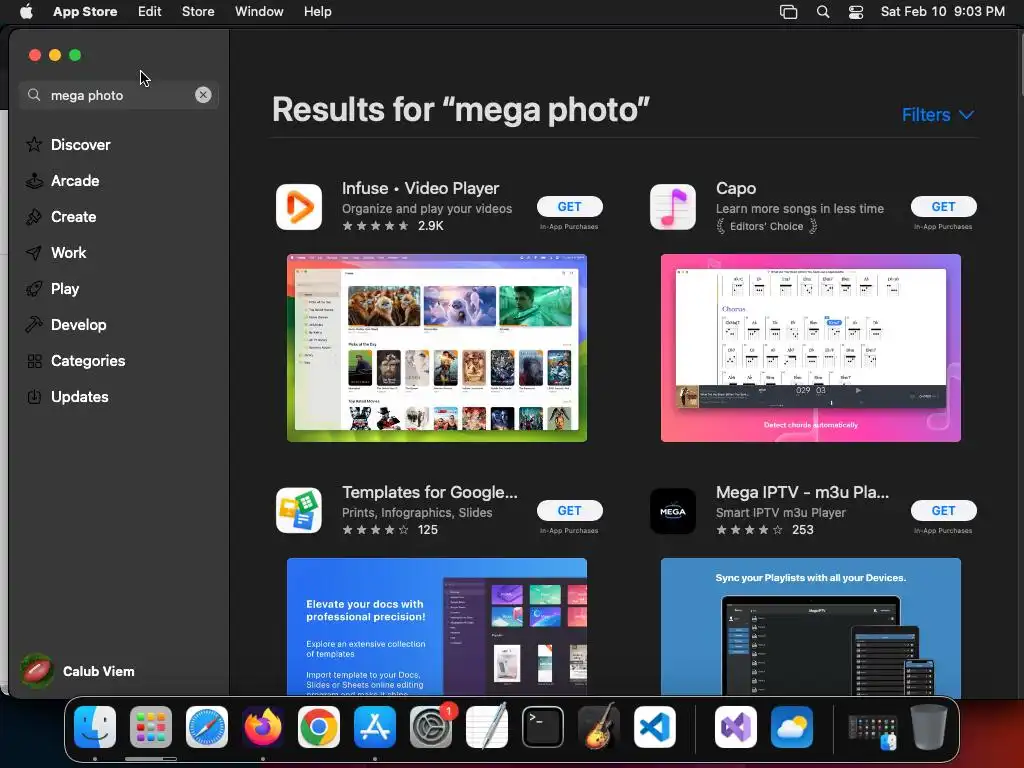The width and height of the screenshot is (1024, 768).
Task: Expand the Filters dropdown
Action: point(938,115)
